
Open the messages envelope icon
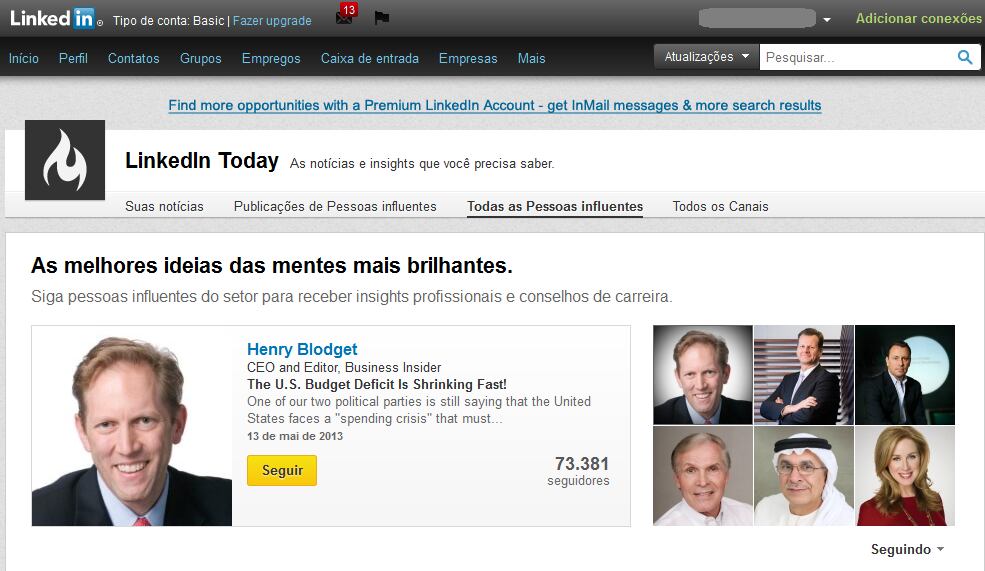coord(344,18)
